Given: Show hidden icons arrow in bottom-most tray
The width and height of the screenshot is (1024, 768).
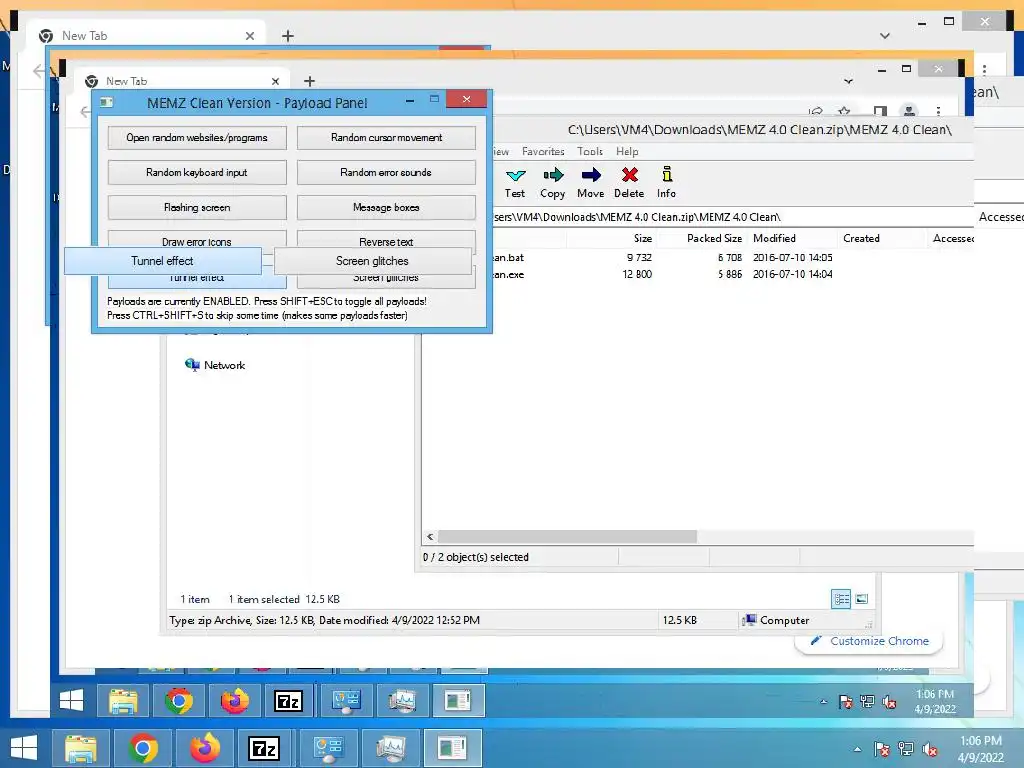Looking at the screenshot, I should point(857,749).
